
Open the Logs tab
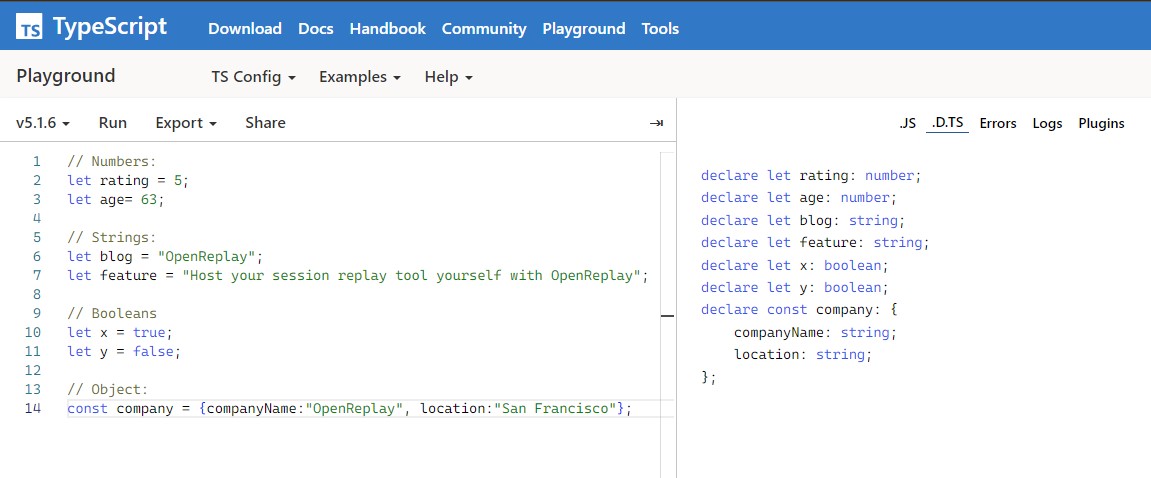1047,123
